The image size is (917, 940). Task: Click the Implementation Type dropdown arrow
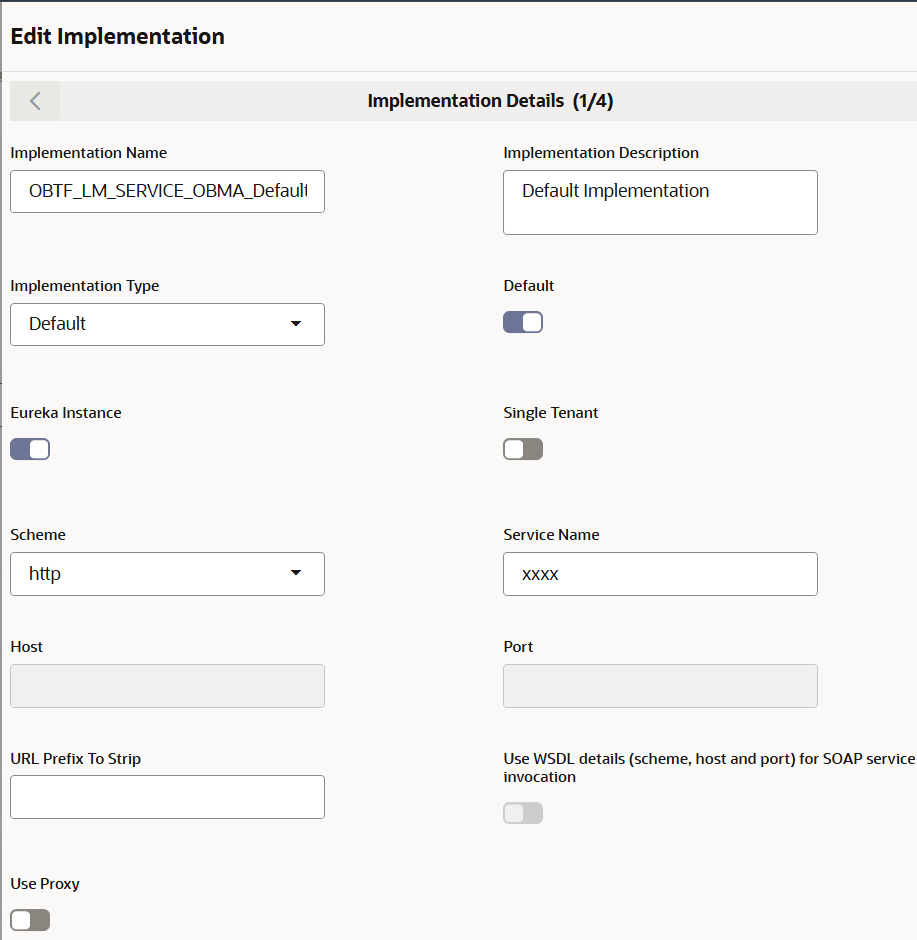click(x=295, y=324)
